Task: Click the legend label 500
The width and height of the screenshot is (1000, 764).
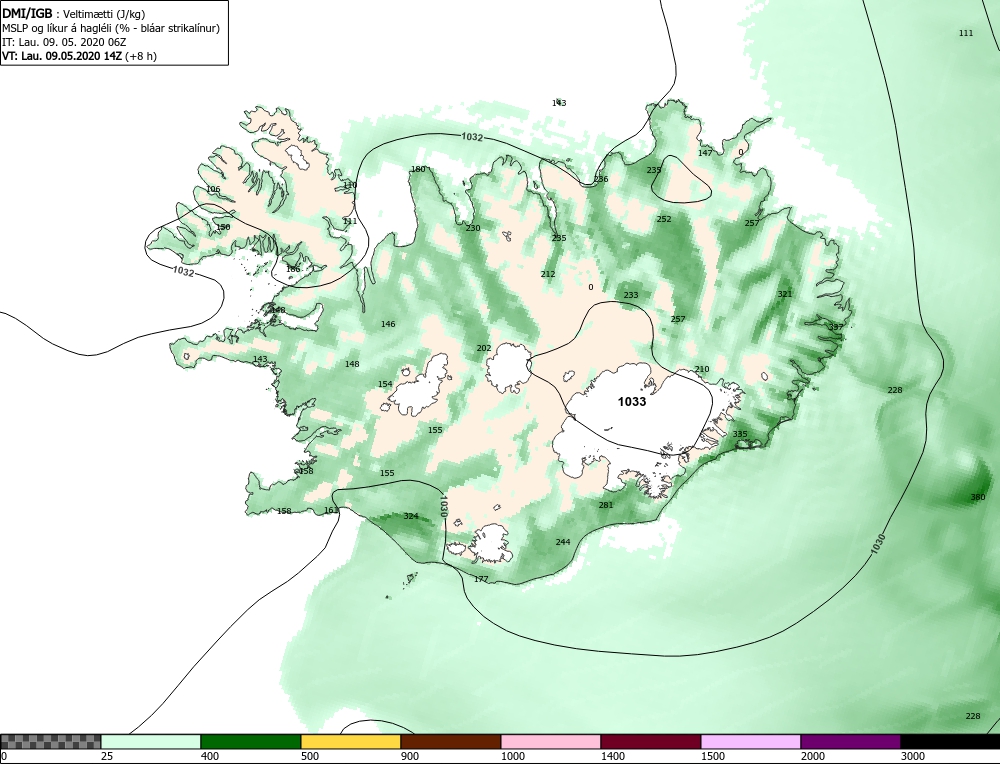Action: (x=310, y=756)
